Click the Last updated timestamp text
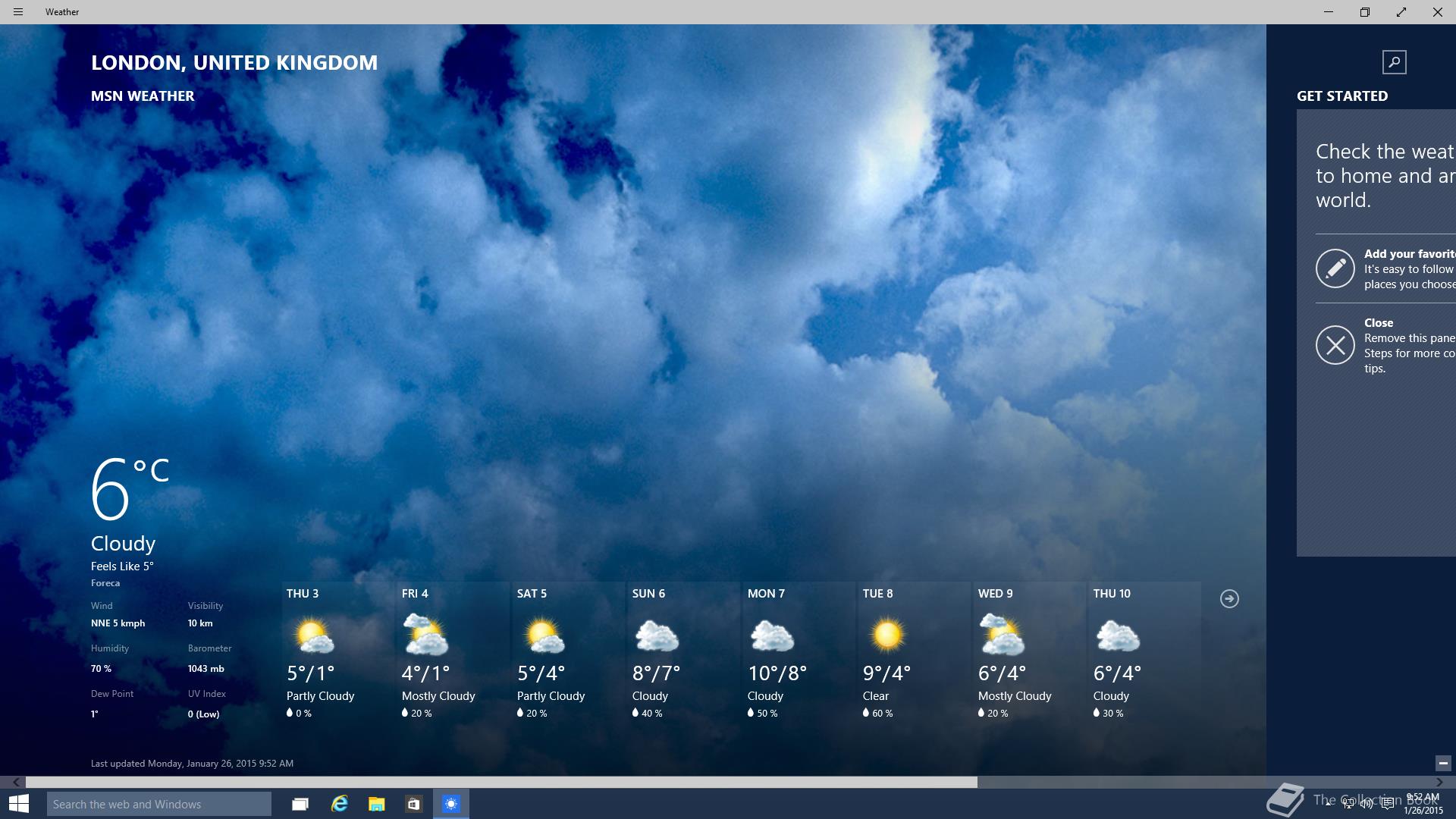 tap(192, 764)
